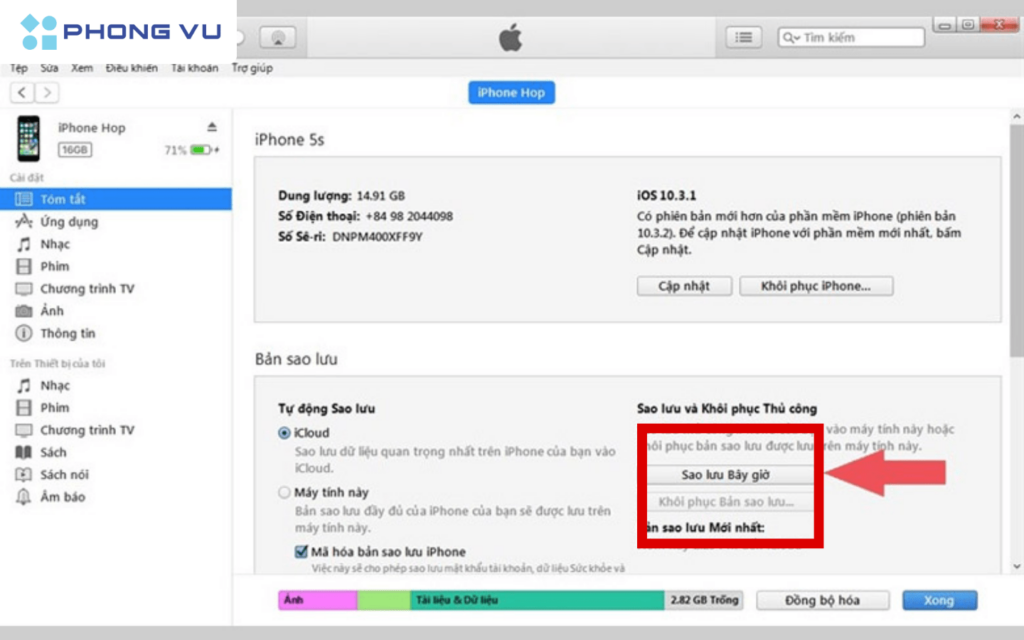This screenshot has width=1024, height=640.
Task: Open Sách nói in the device sidebar
Action: (64, 474)
